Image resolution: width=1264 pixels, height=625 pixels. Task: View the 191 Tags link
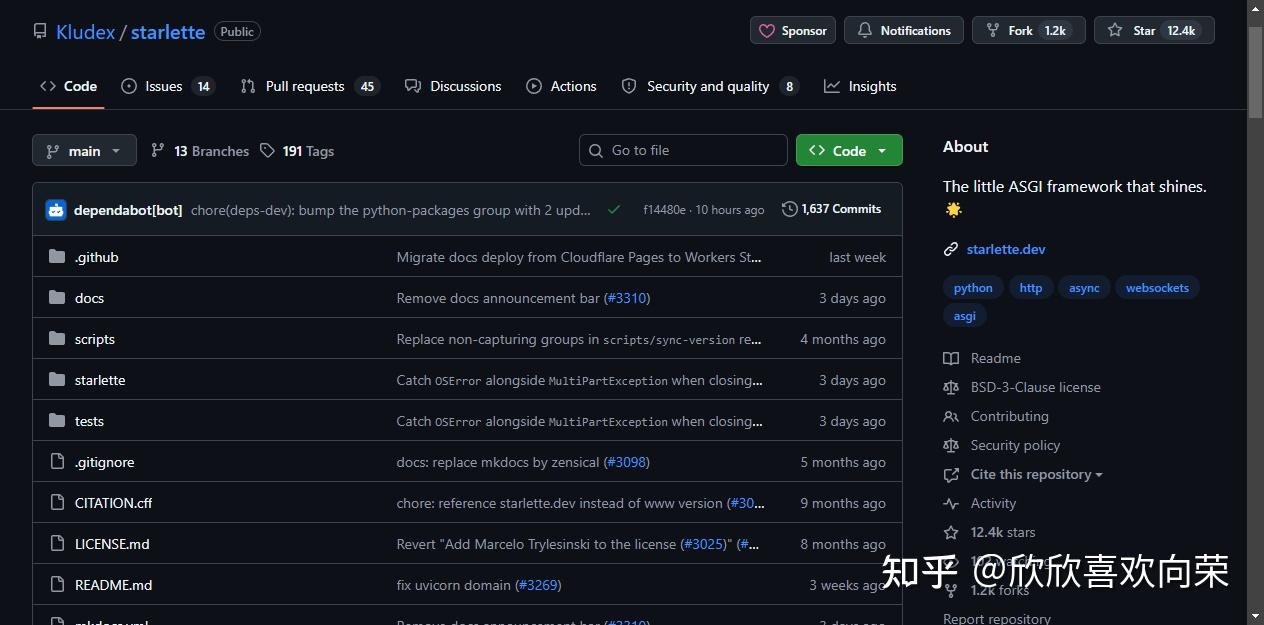coord(297,151)
